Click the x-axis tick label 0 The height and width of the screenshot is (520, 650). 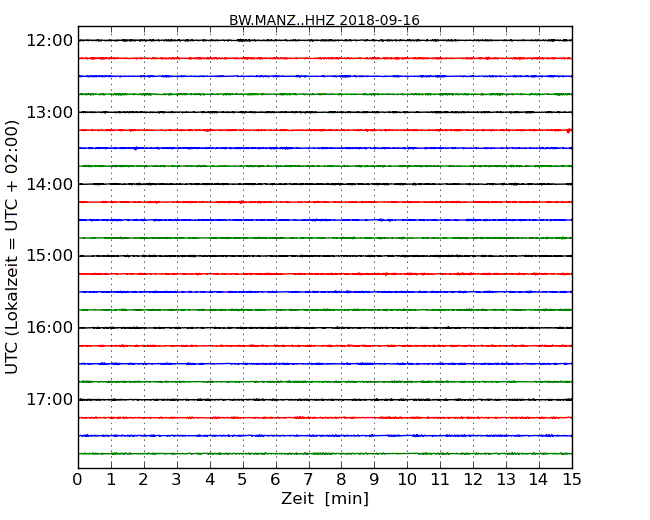(x=78, y=480)
